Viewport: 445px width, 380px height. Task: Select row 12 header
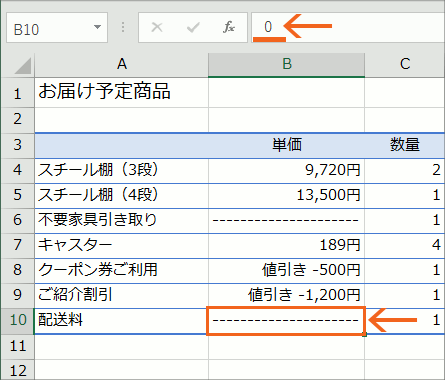tap(17, 370)
